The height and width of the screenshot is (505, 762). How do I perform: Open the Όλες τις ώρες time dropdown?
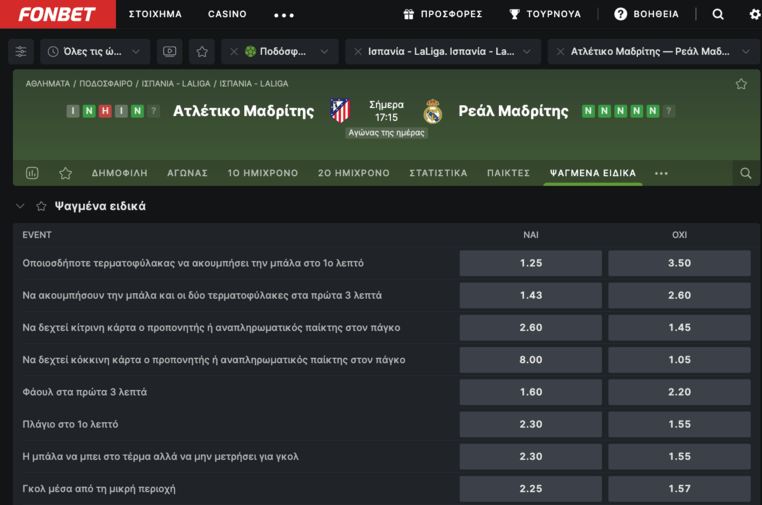coord(96,52)
